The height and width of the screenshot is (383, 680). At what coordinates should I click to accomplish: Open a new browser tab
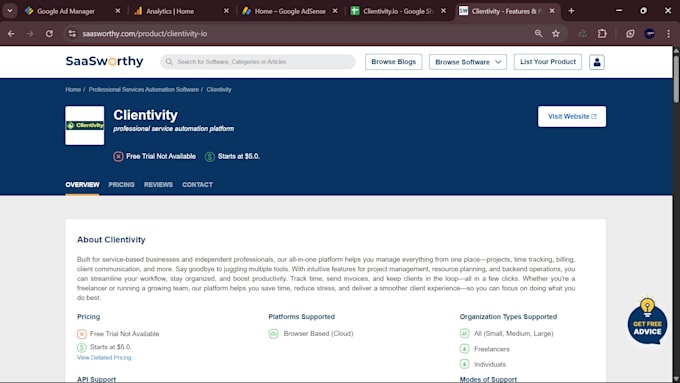tap(571, 11)
